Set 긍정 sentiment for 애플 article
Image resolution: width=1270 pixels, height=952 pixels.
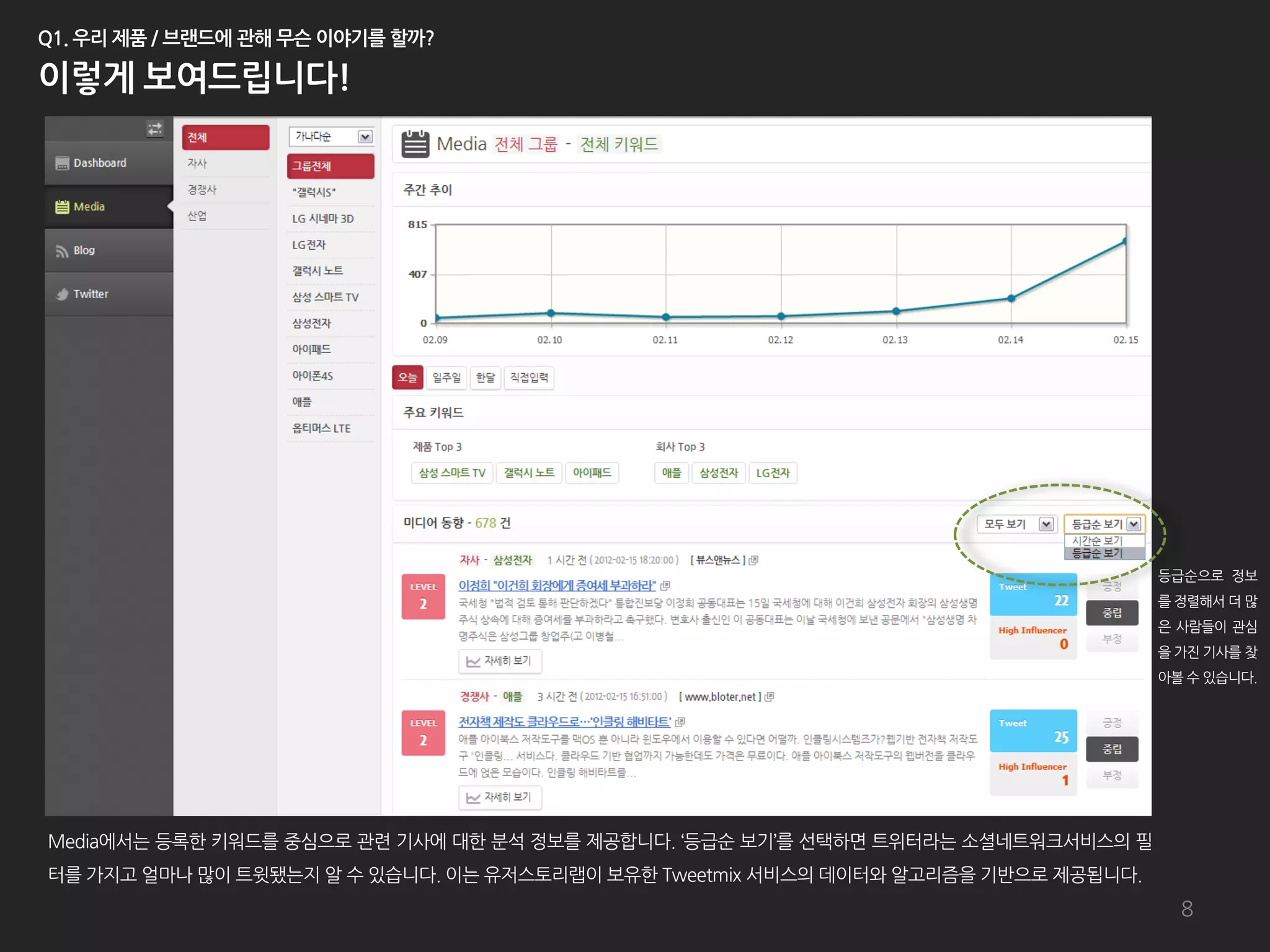pyautogui.click(x=1112, y=723)
